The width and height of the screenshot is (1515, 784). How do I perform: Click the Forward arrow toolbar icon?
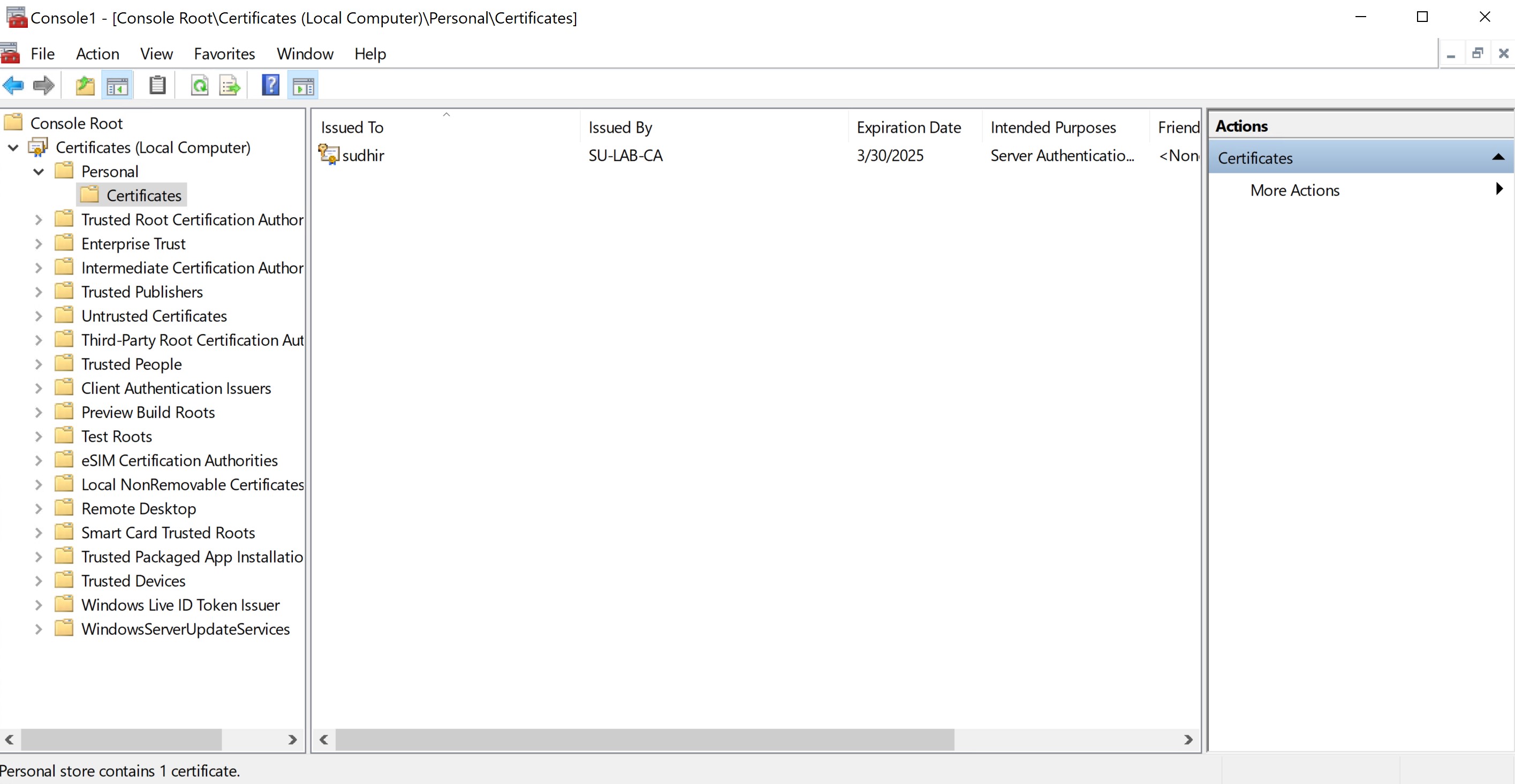(43, 86)
